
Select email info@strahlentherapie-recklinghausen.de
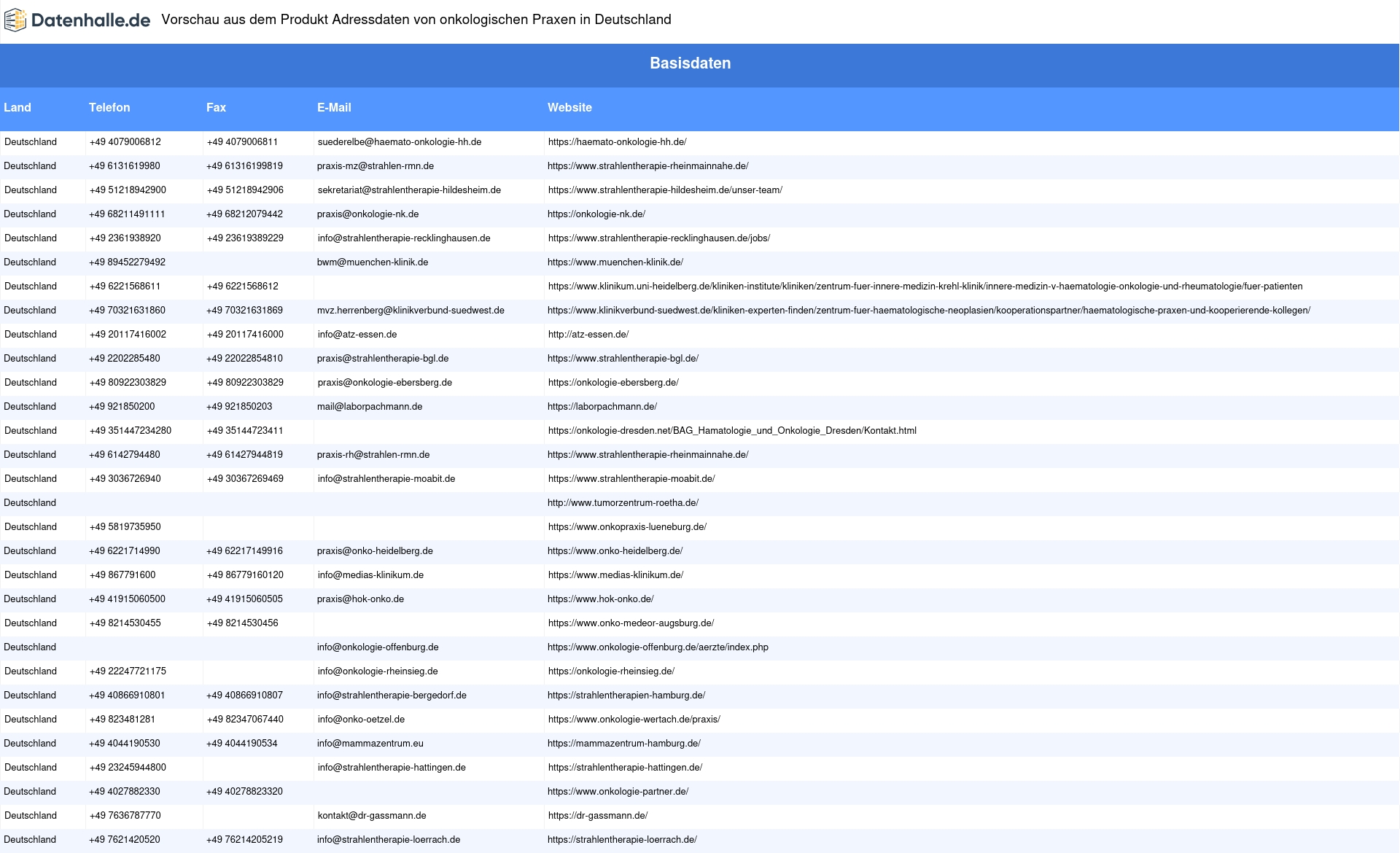coord(404,238)
